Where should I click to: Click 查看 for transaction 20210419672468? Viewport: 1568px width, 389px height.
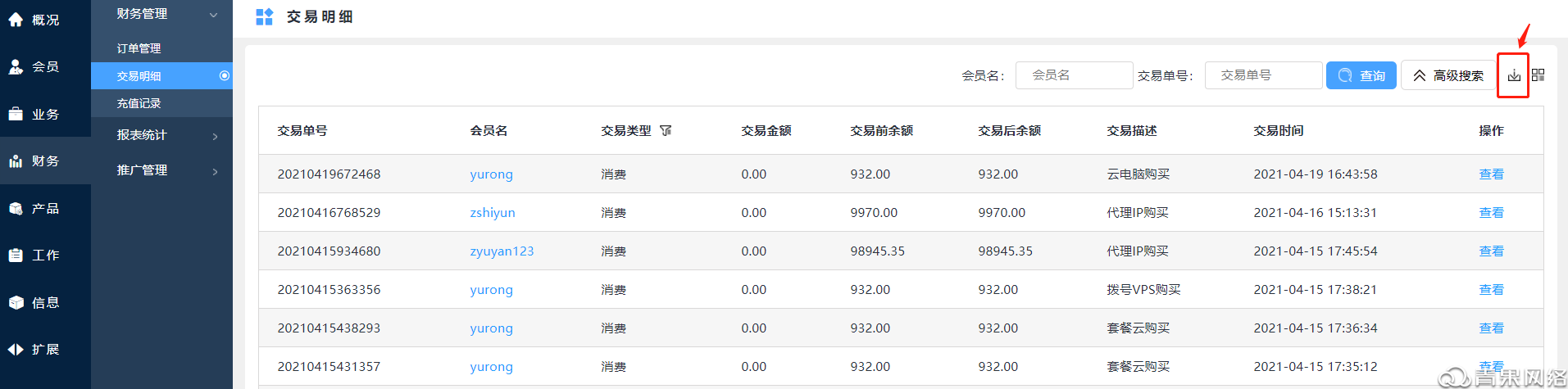click(1491, 174)
